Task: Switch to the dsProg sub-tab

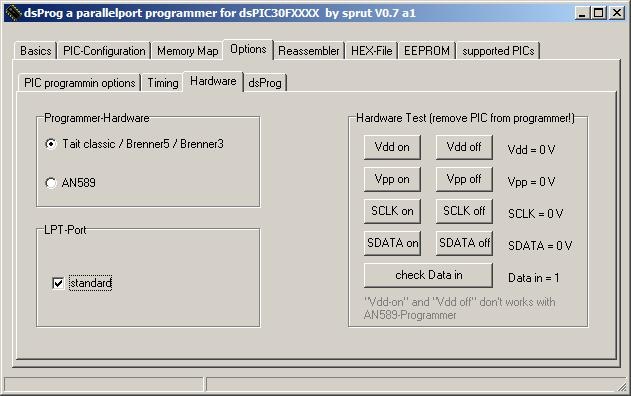Action: pyautogui.click(x=265, y=83)
